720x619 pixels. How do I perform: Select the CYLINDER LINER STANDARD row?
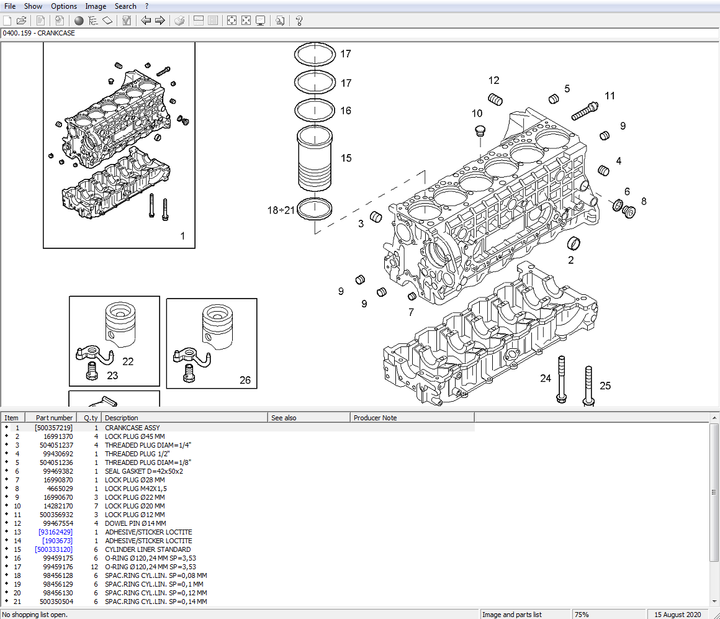coord(238,550)
